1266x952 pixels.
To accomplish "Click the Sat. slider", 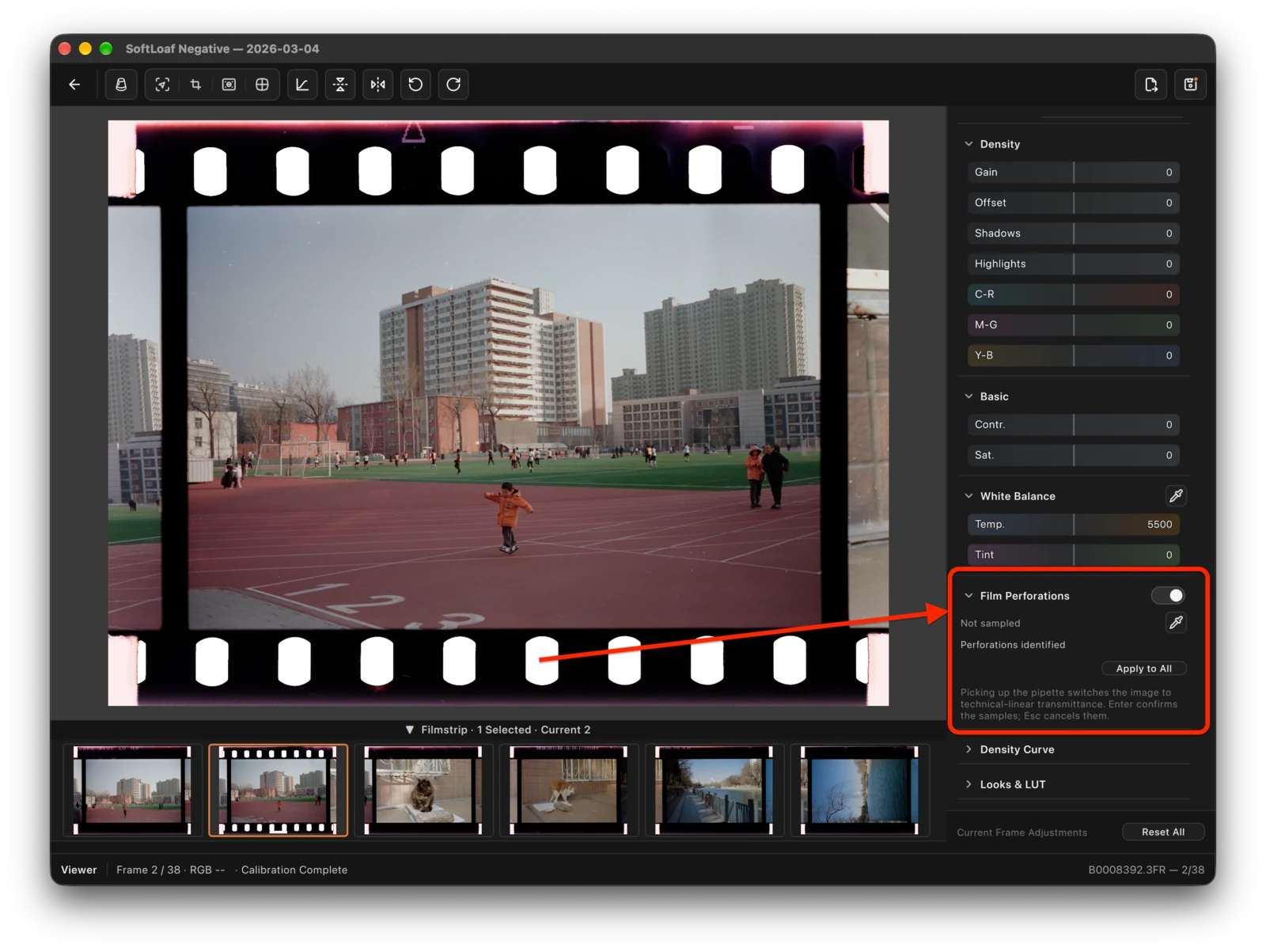I will coord(1073,456).
